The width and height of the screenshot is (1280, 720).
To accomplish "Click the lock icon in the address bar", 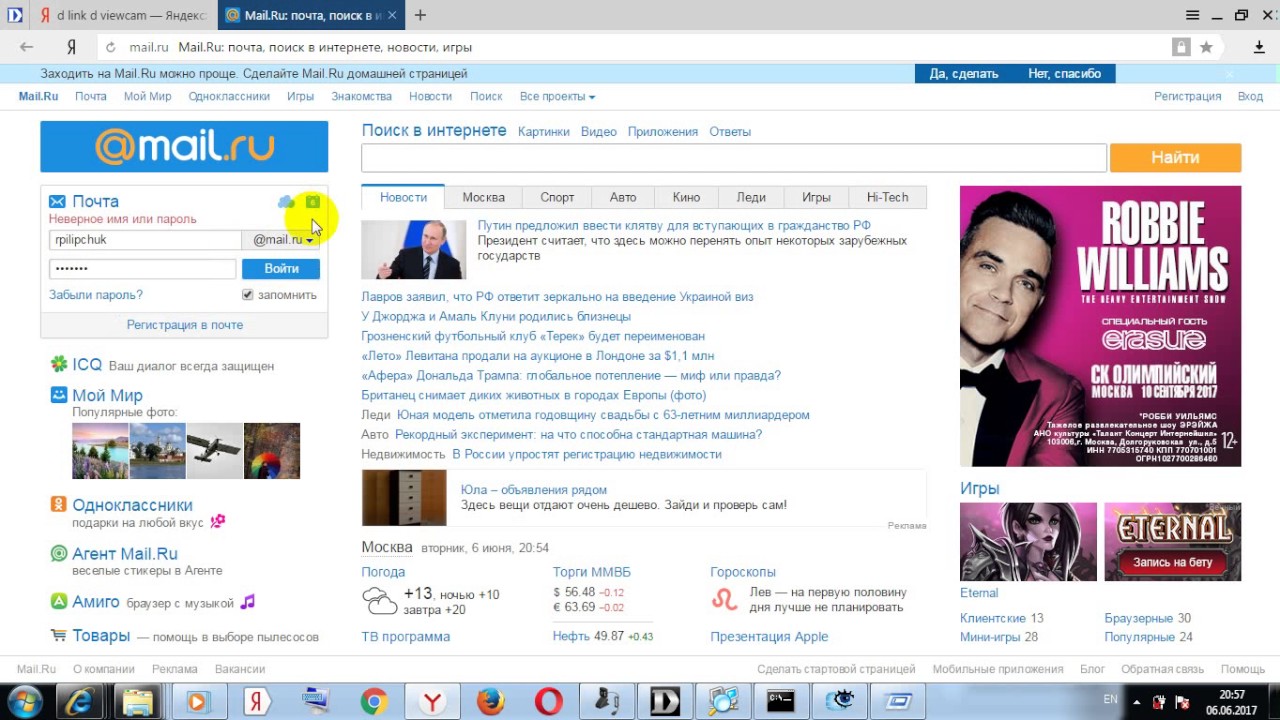I will point(1181,47).
